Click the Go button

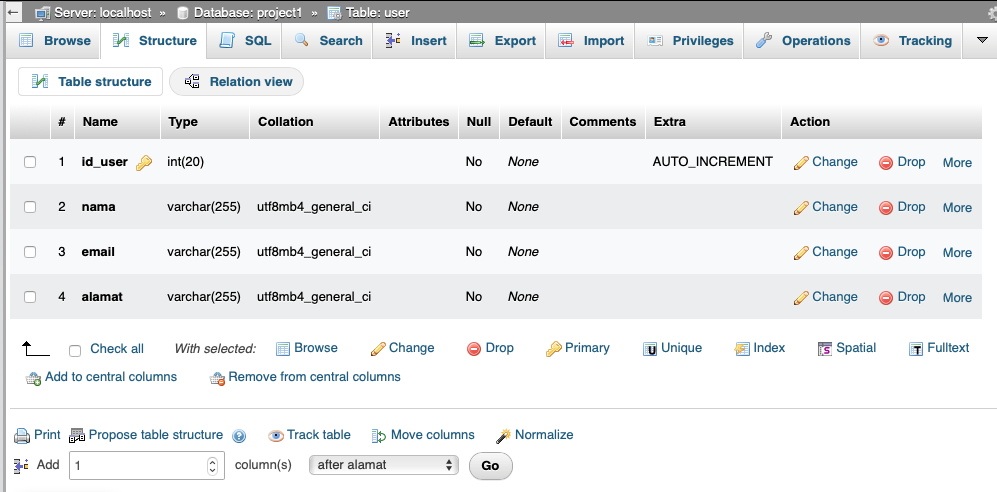[490, 465]
